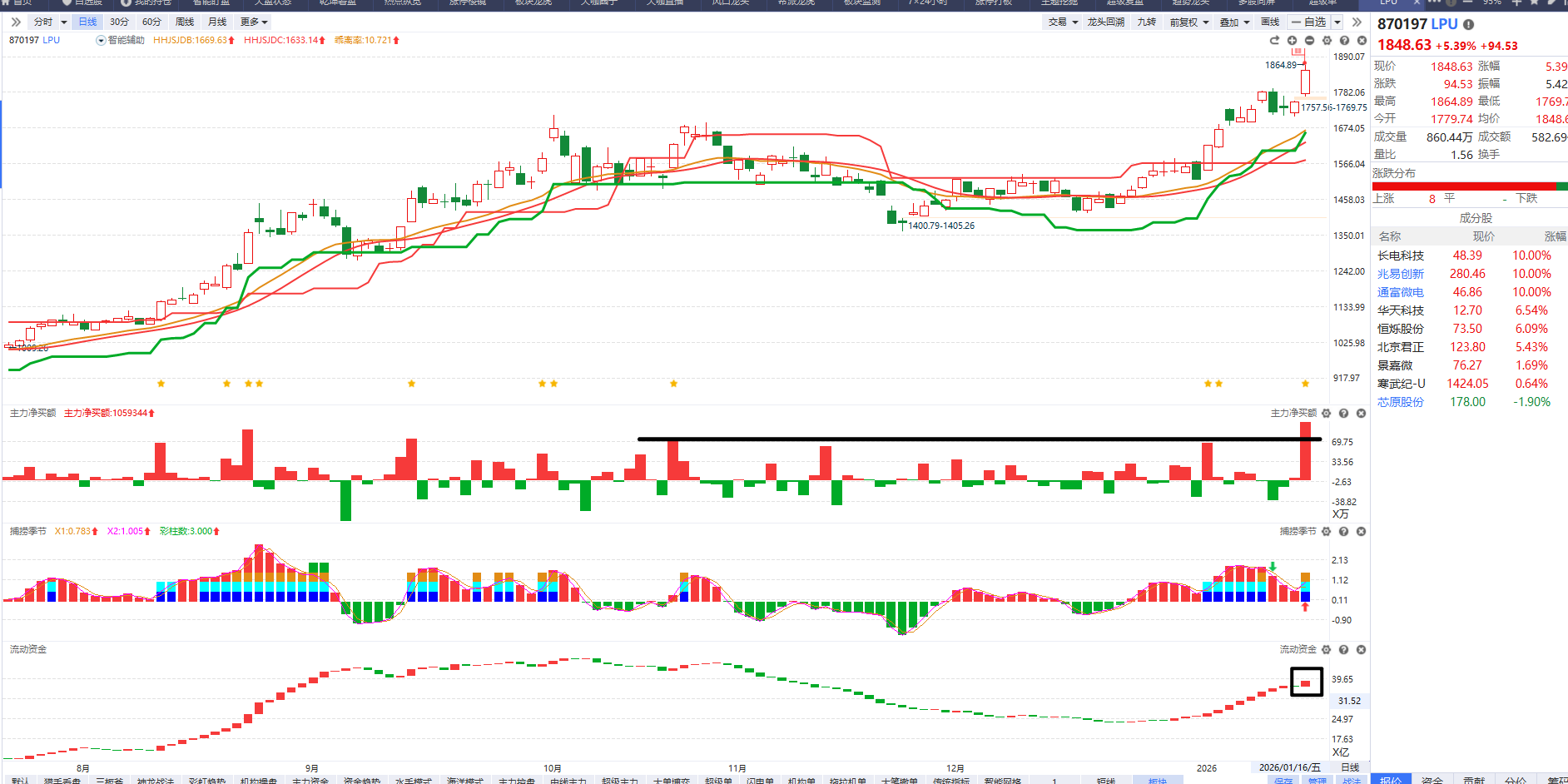Open the 前复权 adjustment dropdown
The height and width of the screenshot is (784, 1568).
pyautogui.click(x=1188, y=22)
